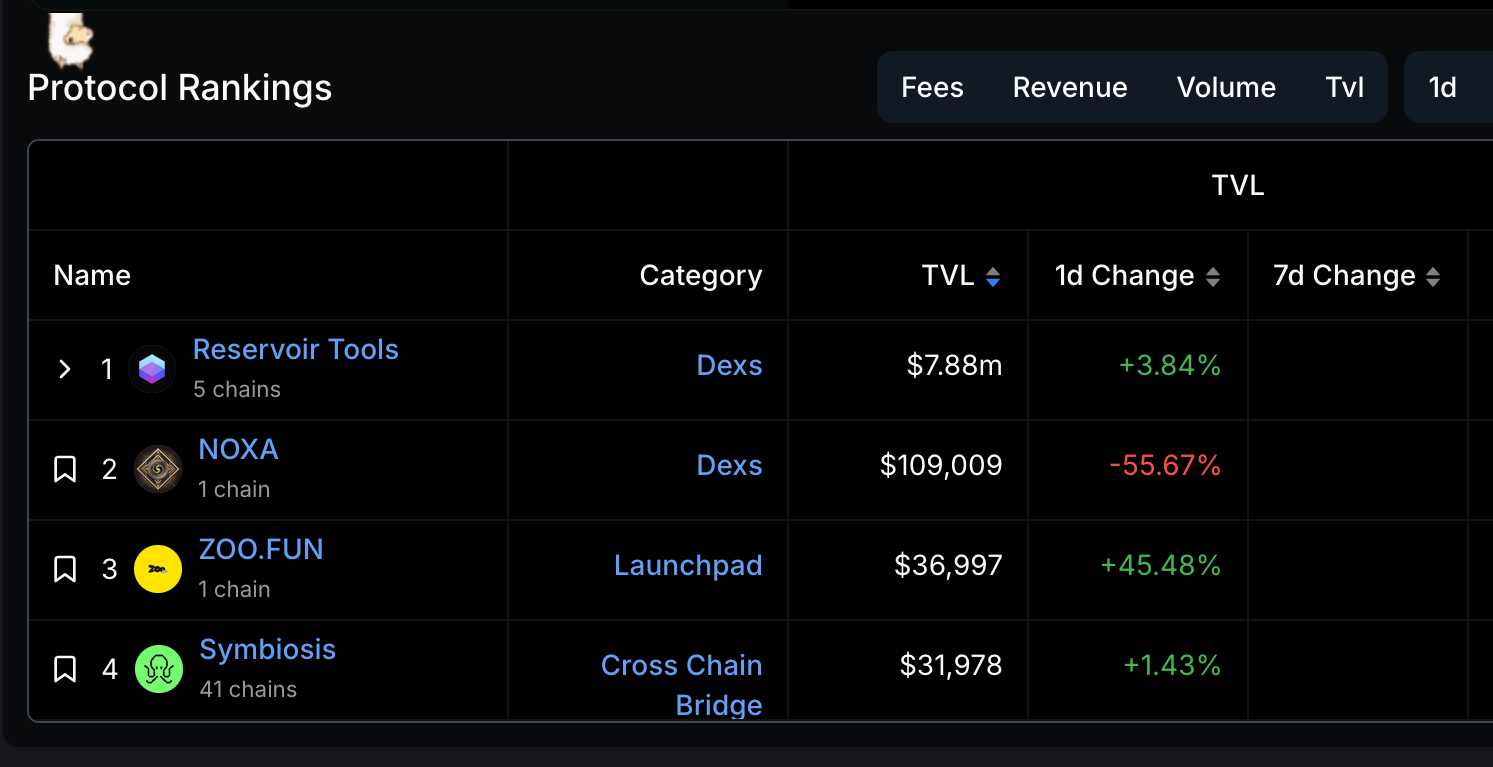The width and height of the screenshot is (1493, 767).
Task: Click the TVL group header
Action: (1238, 186)
